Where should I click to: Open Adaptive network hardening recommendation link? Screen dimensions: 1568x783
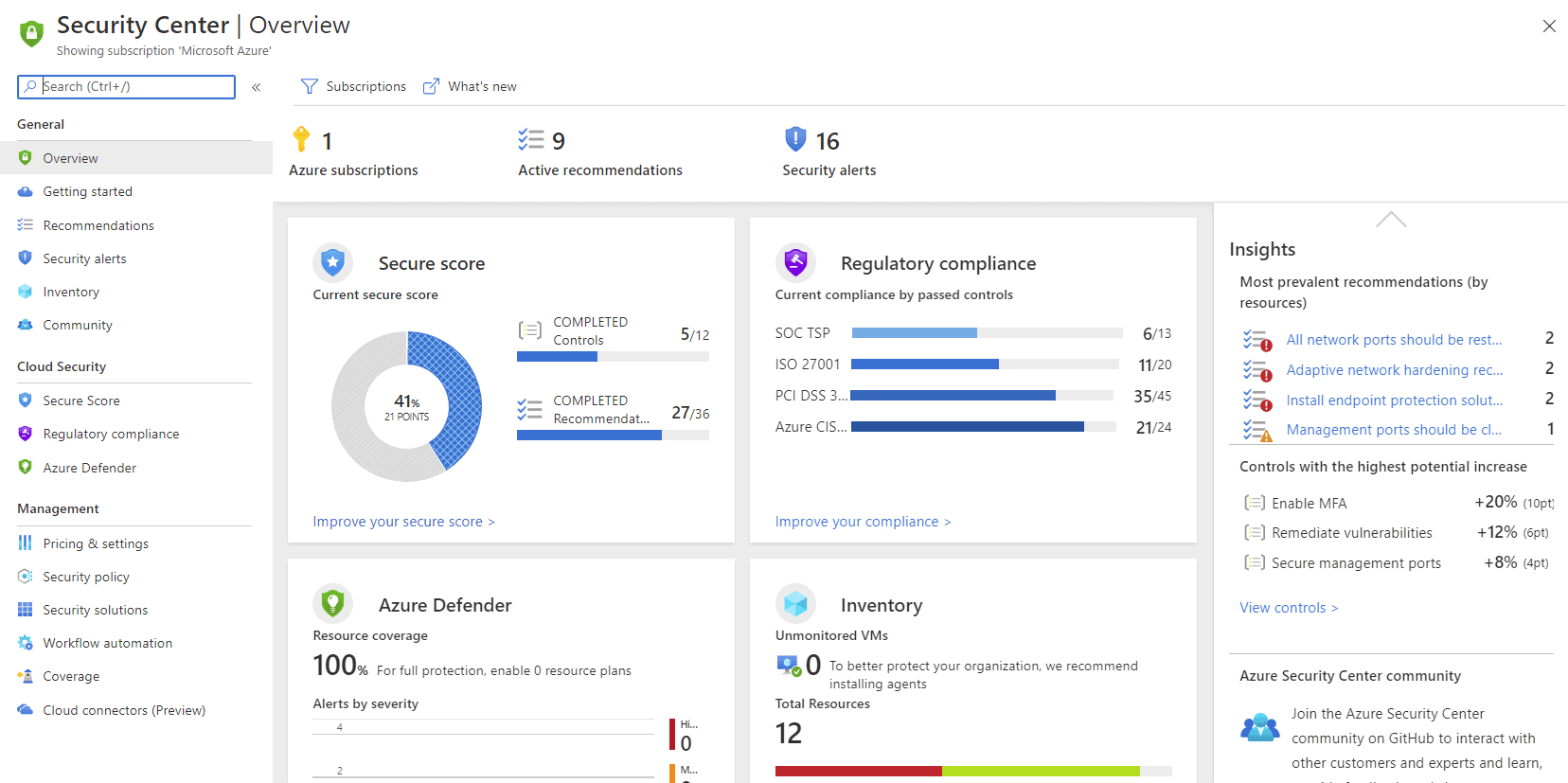pyautogui.click(x=1394, y=370)
